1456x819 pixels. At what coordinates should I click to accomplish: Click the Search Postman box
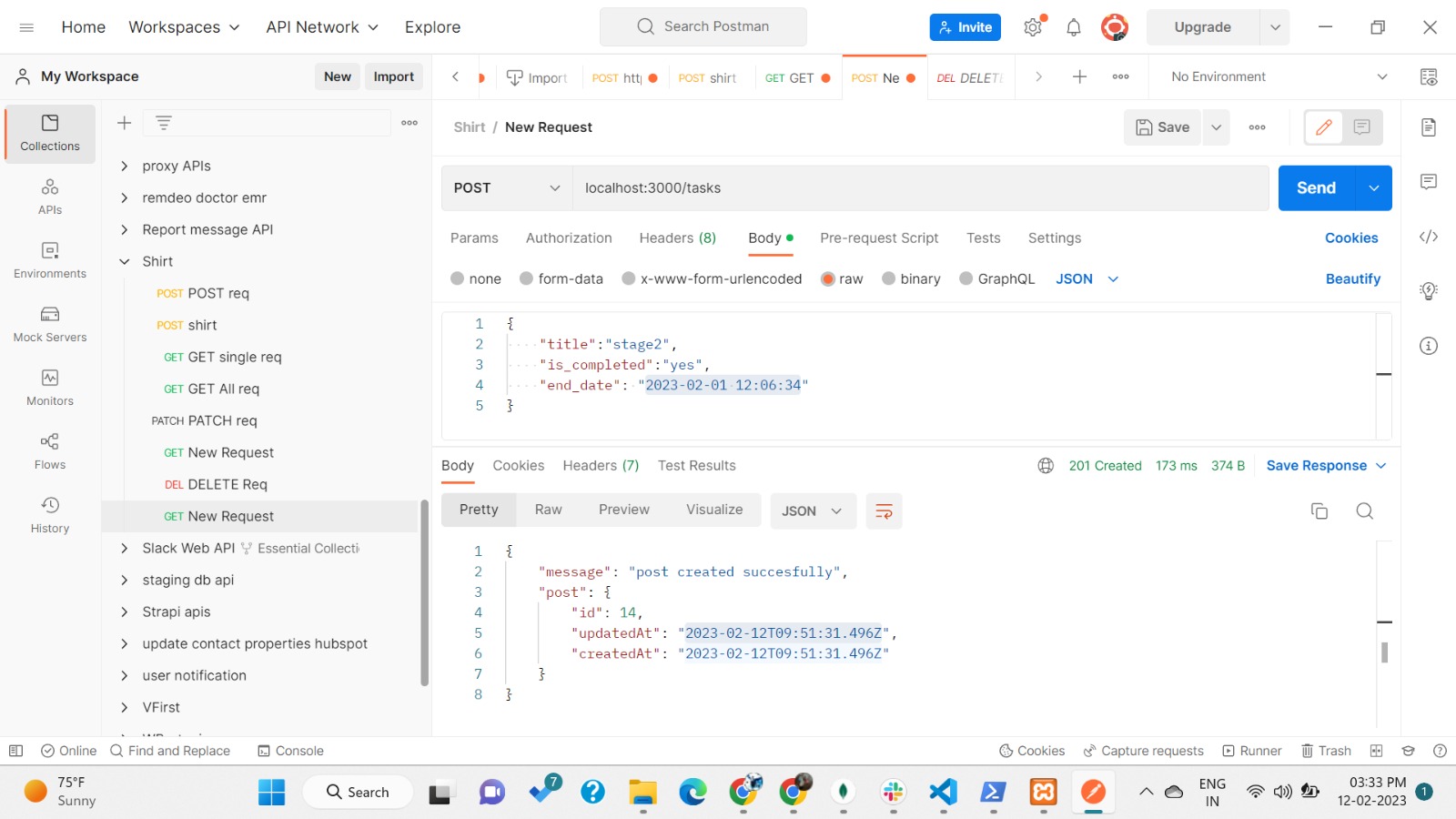pyautogui.click(x=703, y=26)
